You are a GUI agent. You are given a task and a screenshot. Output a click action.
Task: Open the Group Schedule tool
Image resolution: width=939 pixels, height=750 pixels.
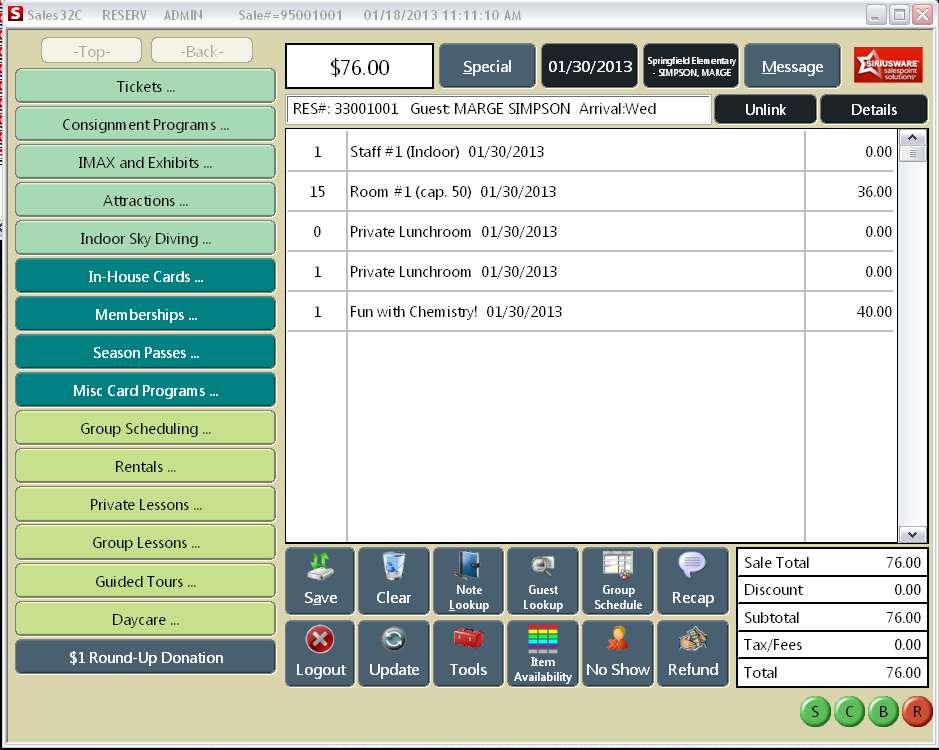pos(618,580)
